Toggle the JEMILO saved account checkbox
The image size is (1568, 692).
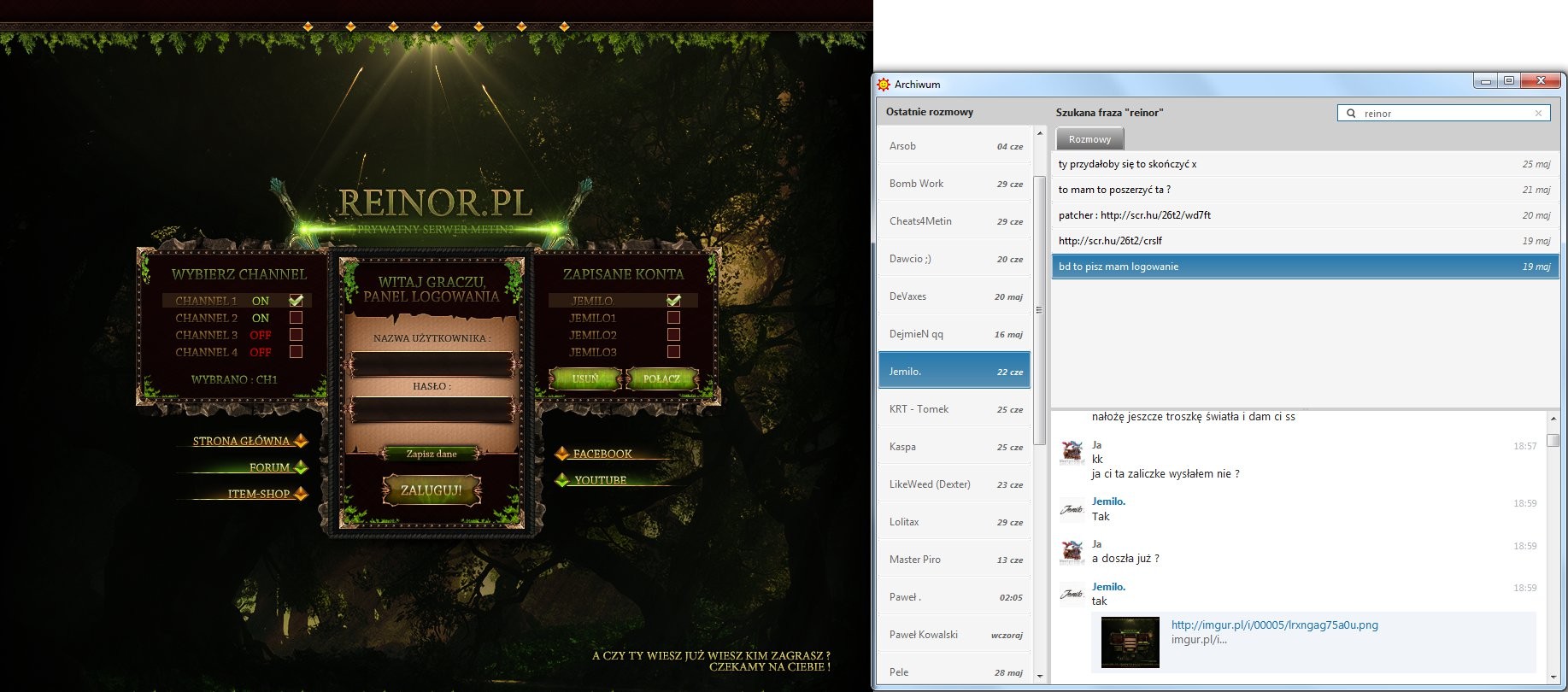coord(673,300)
